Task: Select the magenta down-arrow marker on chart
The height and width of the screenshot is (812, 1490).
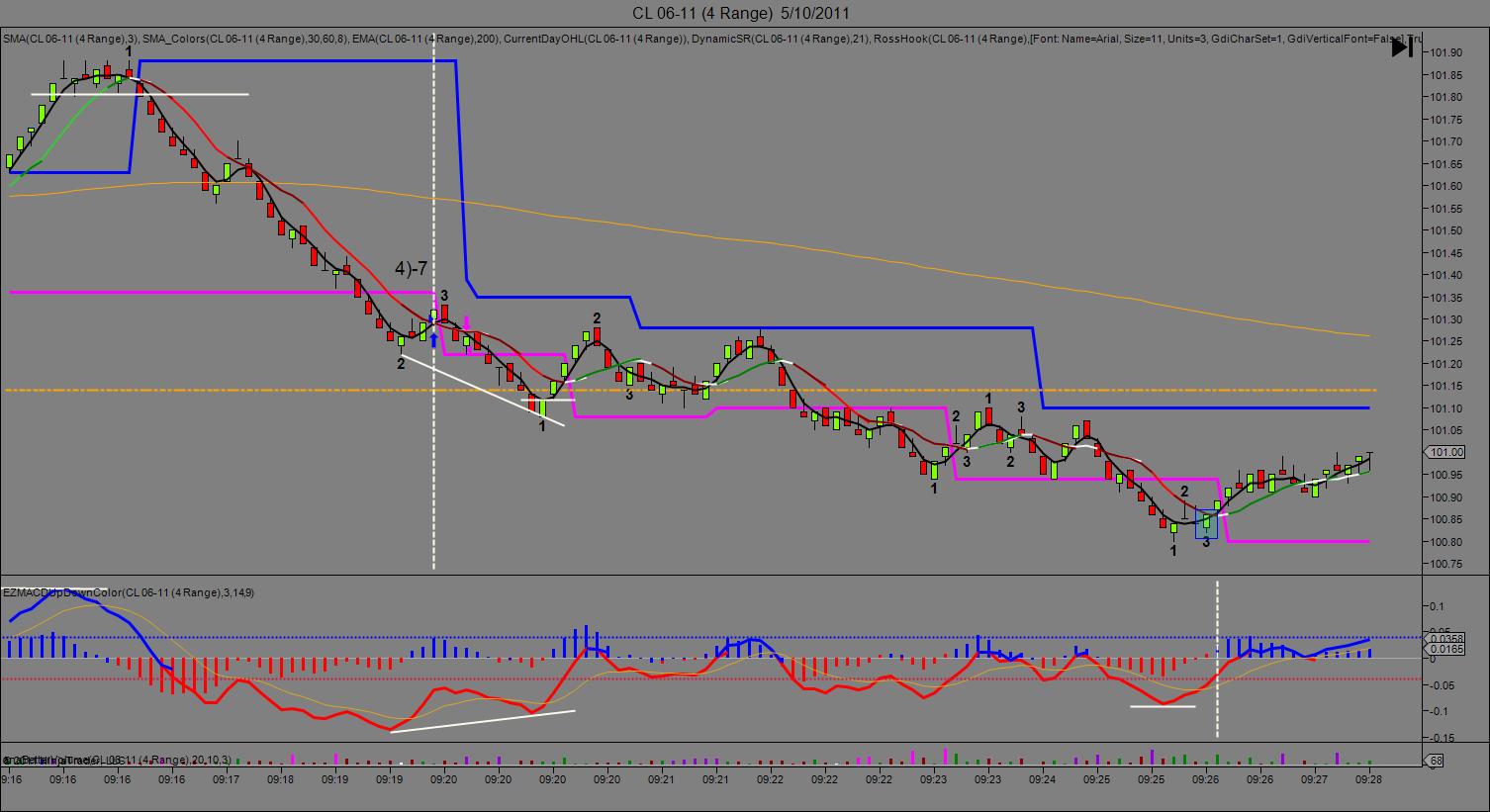Action: tap(467, 323)
